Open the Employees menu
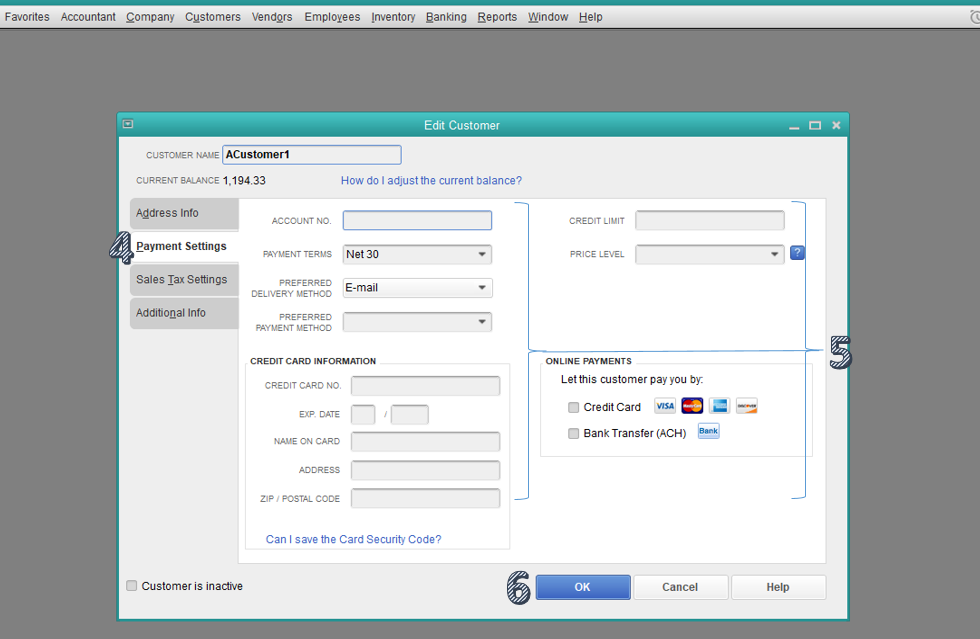980x639 pixels. [x=332, y=17]
